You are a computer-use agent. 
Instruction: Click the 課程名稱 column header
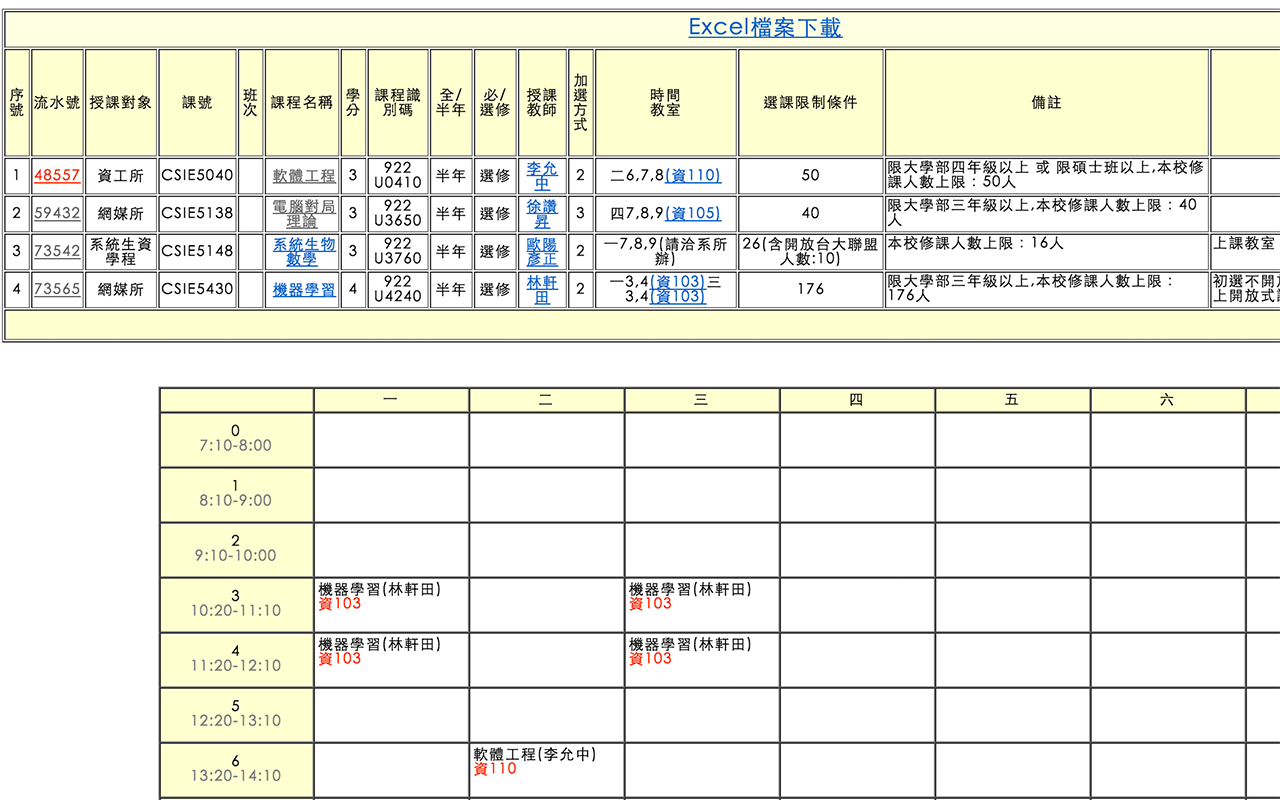click(x=302, y=102)
